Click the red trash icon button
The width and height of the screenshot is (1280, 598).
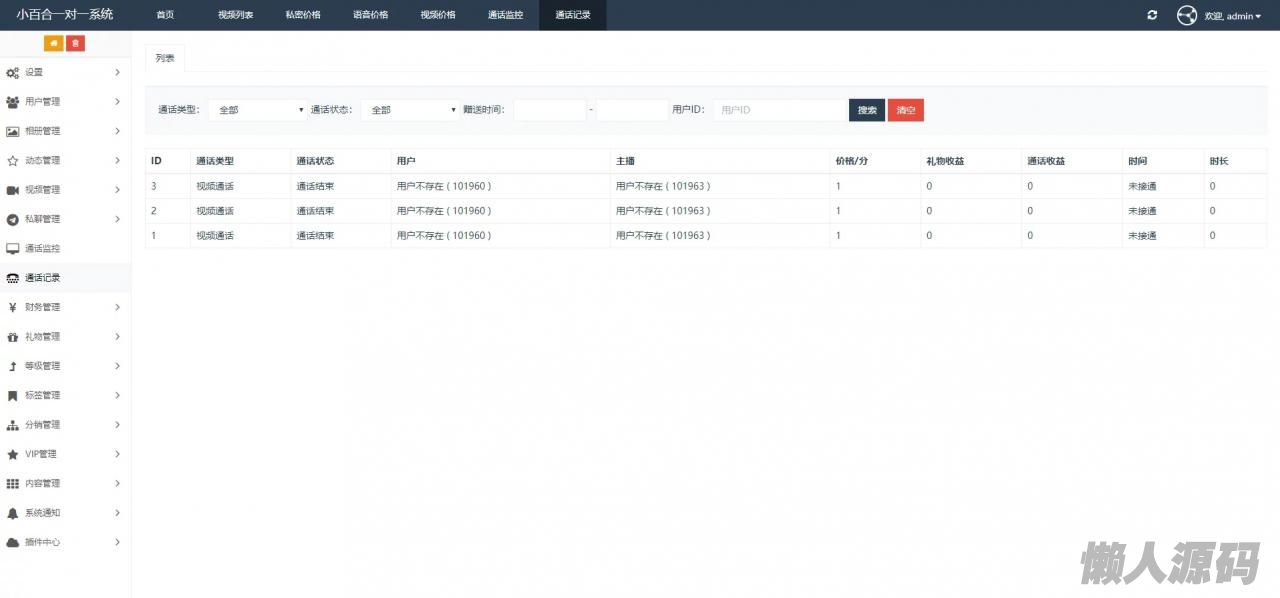coord(76,43)
